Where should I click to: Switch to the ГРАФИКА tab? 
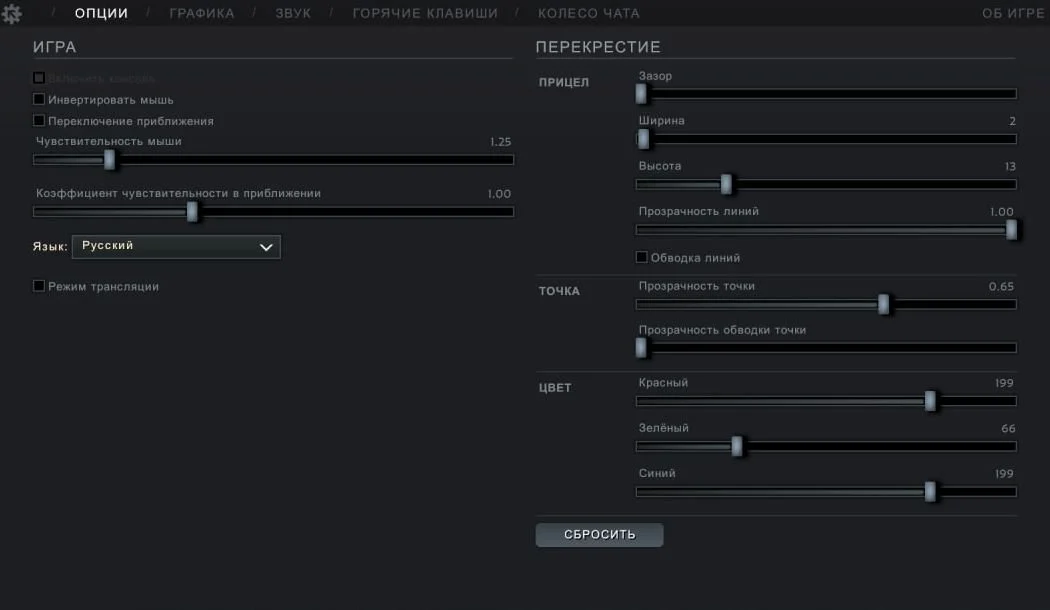(x=202, y=13)
